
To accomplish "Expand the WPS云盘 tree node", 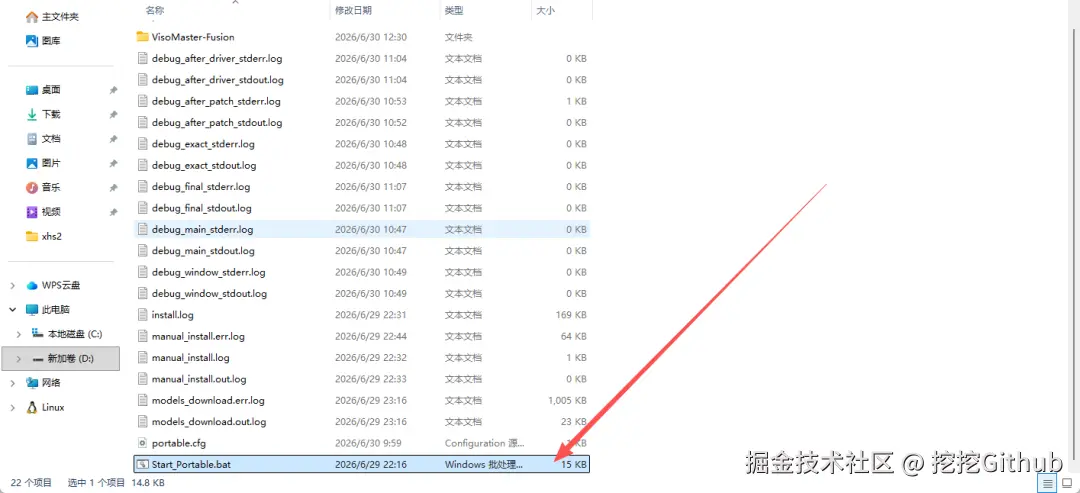I will [12, 285].
